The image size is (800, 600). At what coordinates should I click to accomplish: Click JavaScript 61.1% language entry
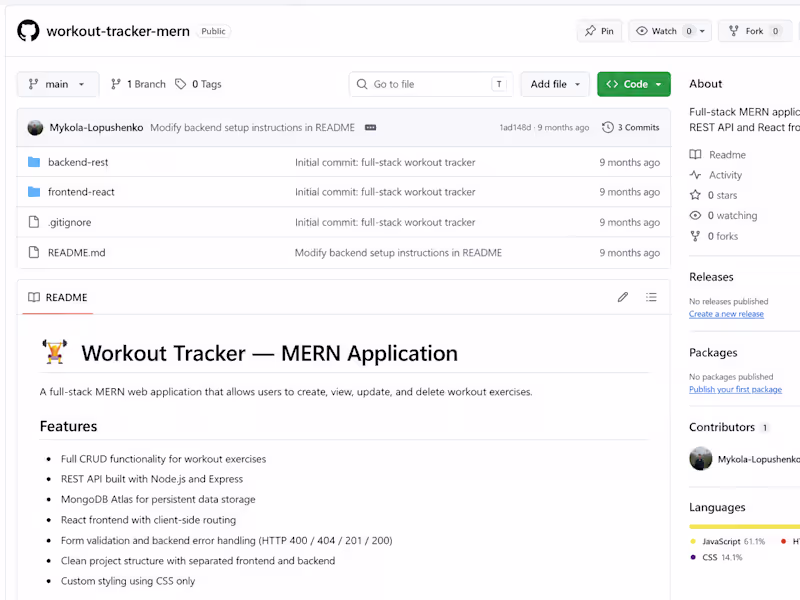(x=728, y=542)
